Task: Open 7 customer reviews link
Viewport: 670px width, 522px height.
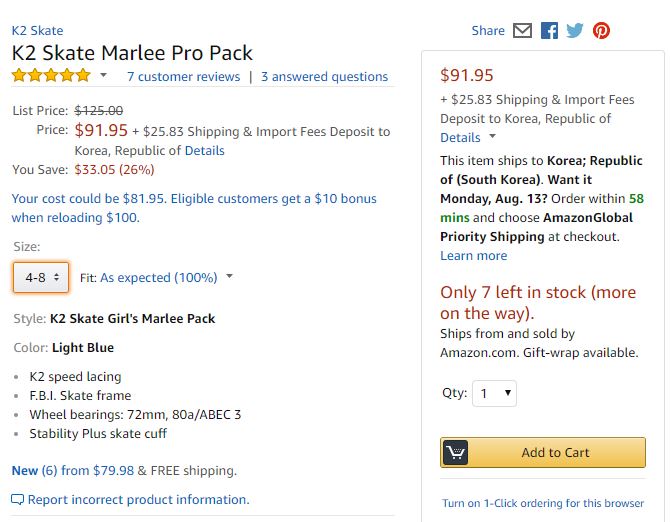Action: [184, 76]
